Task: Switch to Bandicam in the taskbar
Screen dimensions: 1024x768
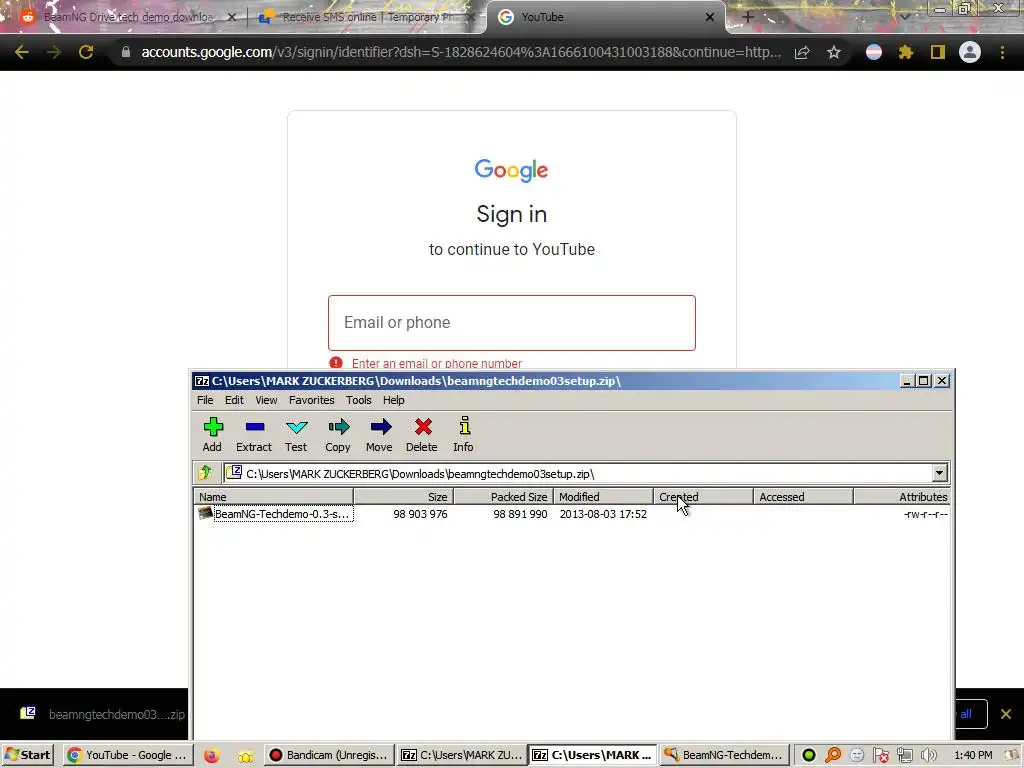Action: (x=330, y=755)
